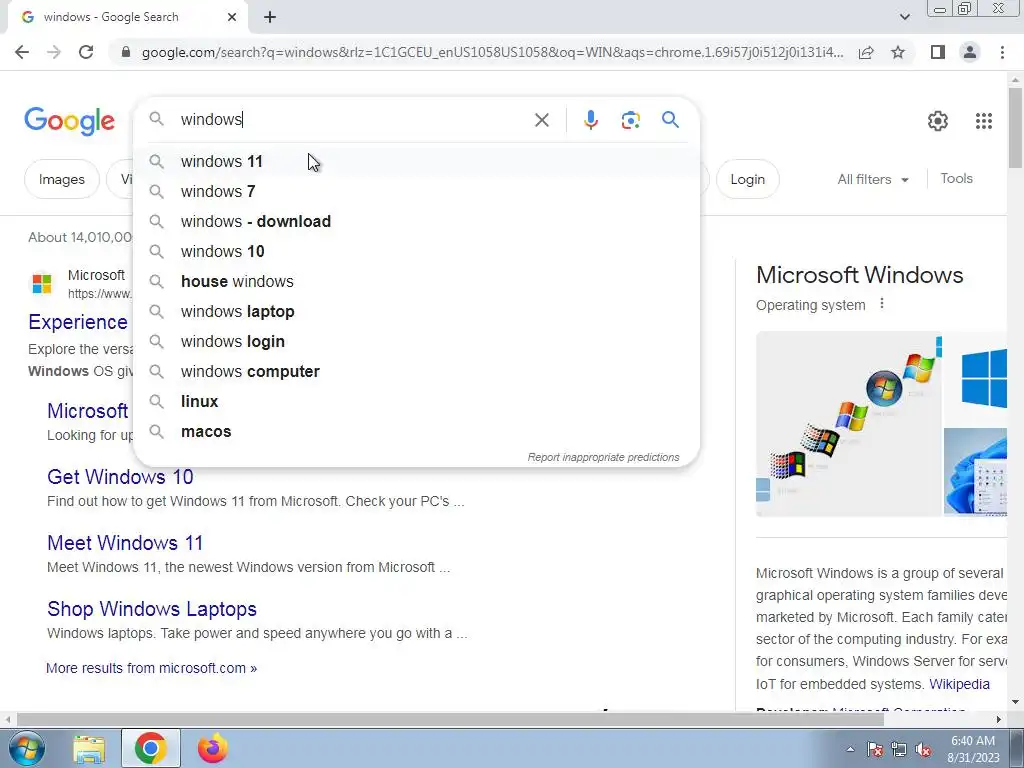This screenshot has width=1024, height=768.
Task: Open the Wikipedia link in knowledge panel
Action: pyautogui.click(x=959, y=684)
